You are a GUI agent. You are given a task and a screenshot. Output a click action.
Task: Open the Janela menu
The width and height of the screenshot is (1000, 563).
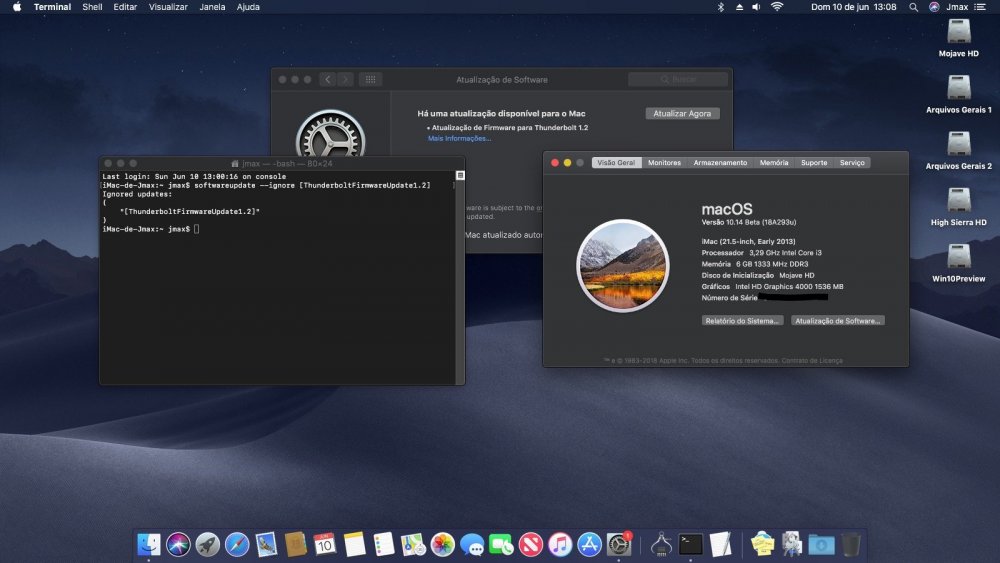pos(212,7)
